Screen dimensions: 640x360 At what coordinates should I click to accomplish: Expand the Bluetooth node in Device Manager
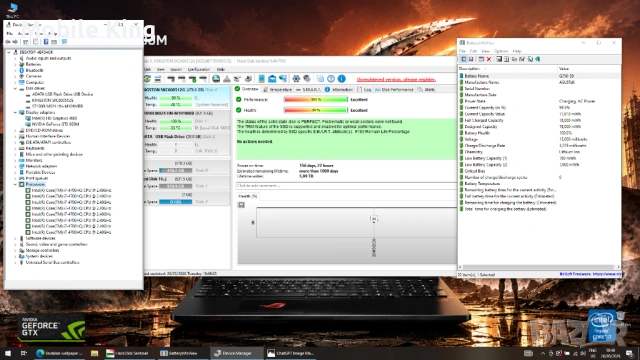[16, 70]
